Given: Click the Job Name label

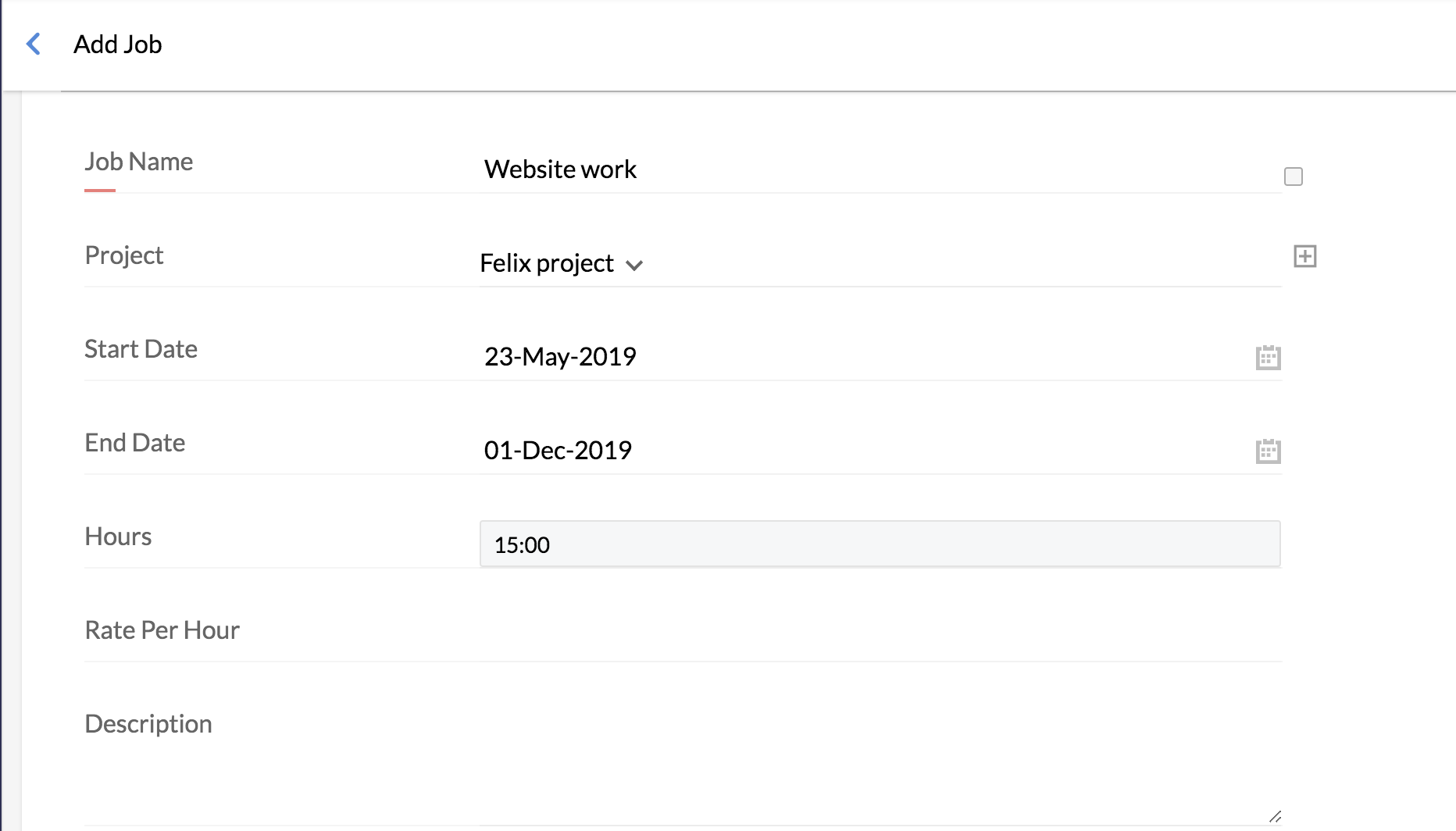Looking at the screenshot, I should point(138,162).
